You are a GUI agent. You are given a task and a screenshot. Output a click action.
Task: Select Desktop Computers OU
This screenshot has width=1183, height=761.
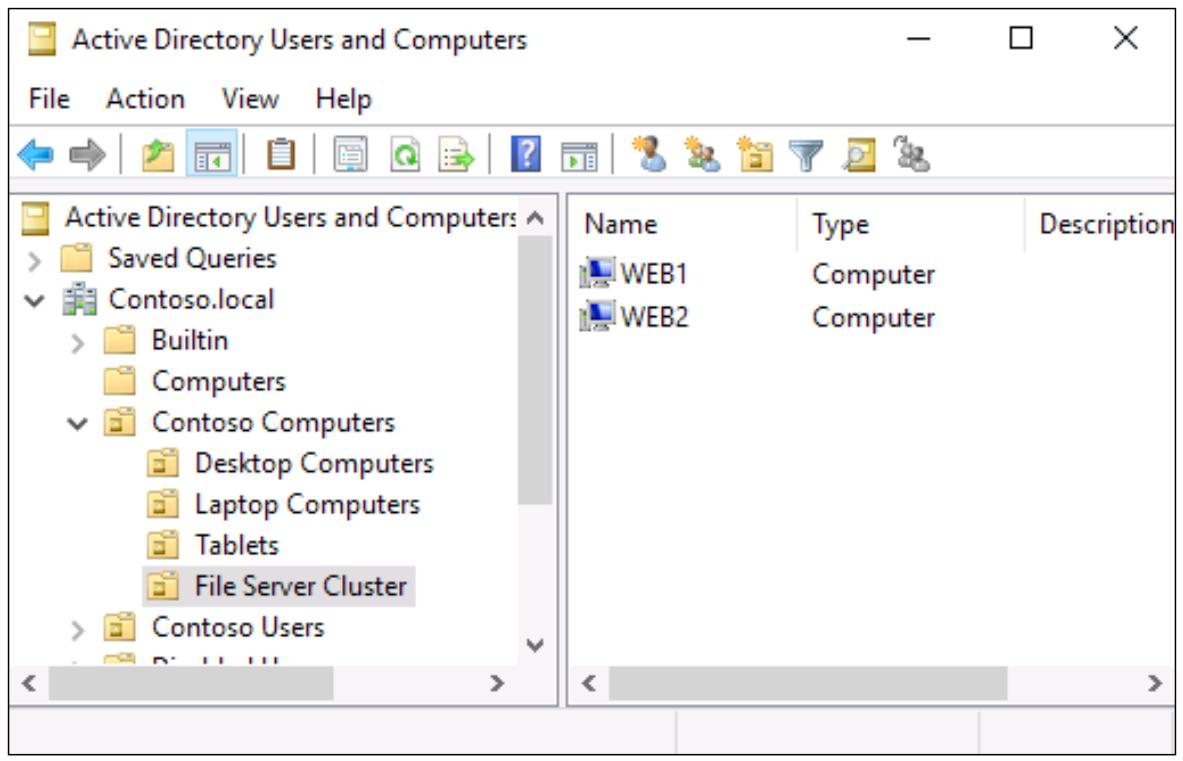pyautogui.click(x=314, y=463)
